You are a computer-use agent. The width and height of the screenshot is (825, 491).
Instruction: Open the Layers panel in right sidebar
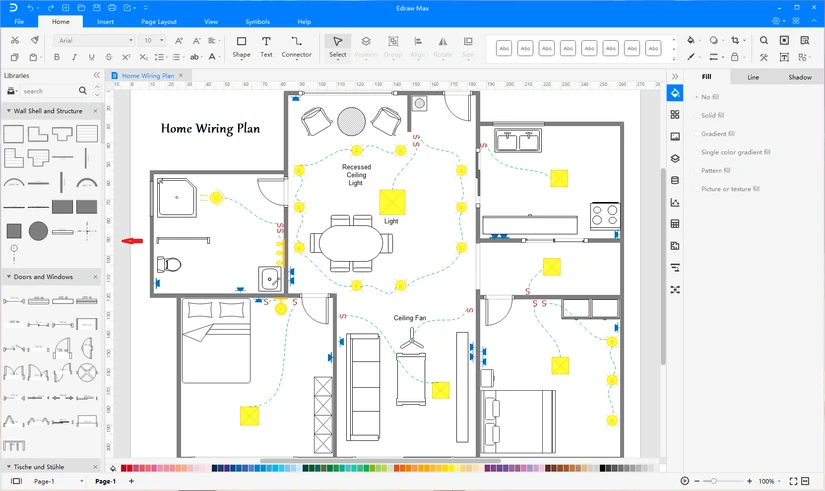pyautogui.click(x=675, y=158)
